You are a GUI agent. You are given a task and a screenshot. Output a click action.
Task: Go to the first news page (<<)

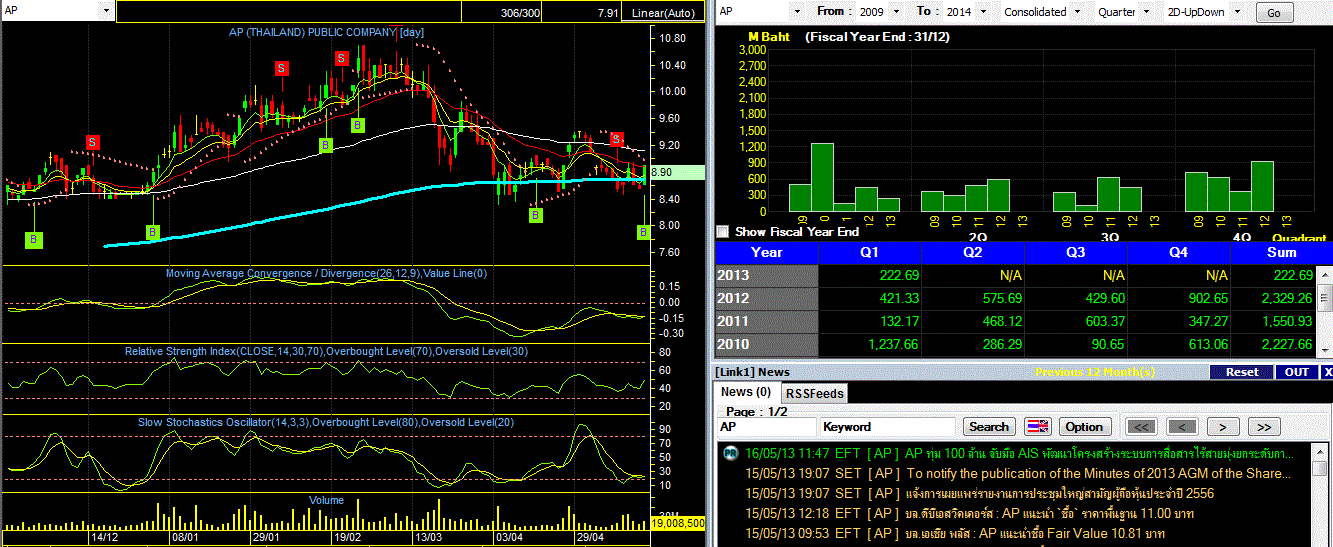[x=1141, y=427]
